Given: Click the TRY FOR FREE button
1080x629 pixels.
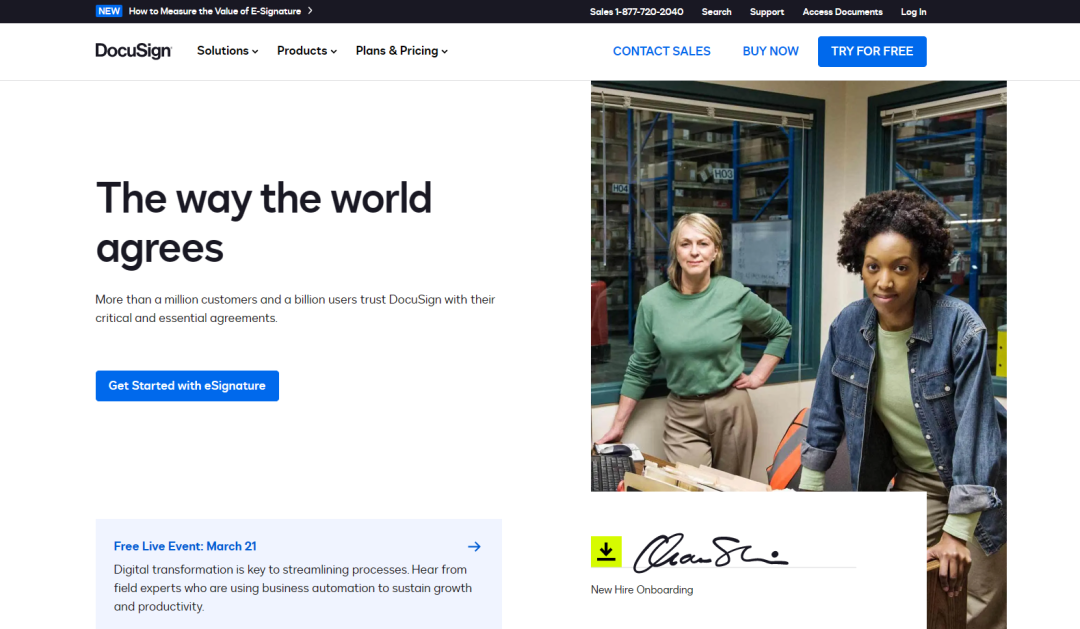Looking at the screenshot, I should click(872, 52).
